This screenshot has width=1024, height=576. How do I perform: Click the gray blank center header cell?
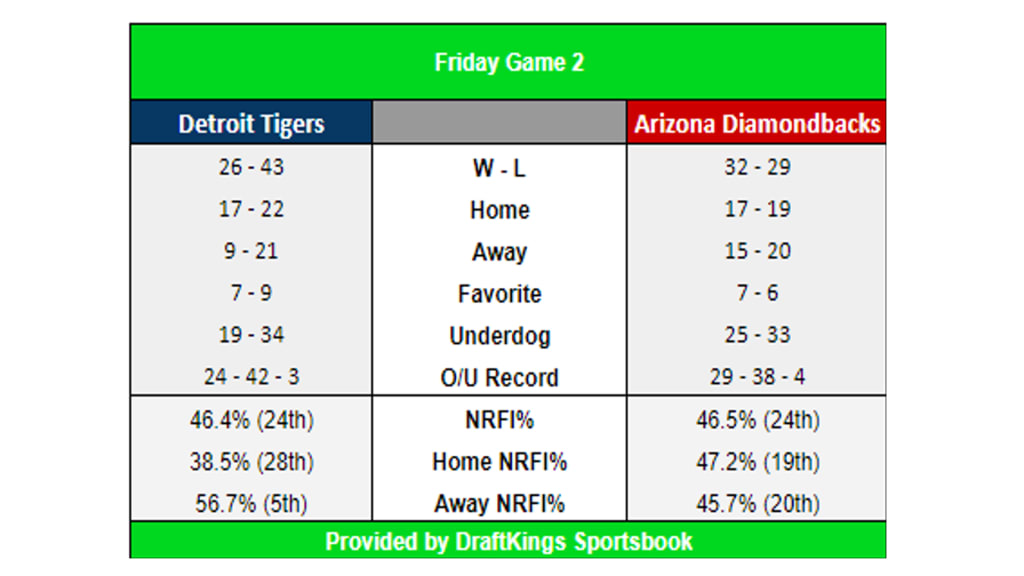coord(499,123)
